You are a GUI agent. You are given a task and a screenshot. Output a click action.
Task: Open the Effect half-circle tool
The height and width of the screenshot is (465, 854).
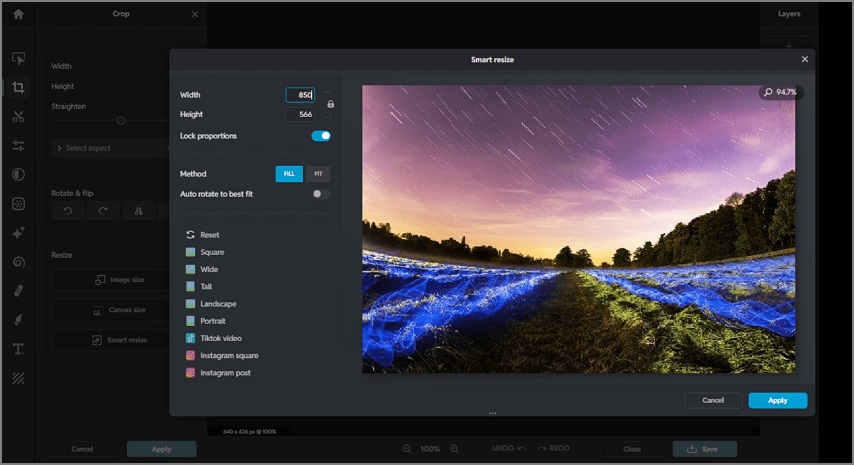tap(19, 175)
